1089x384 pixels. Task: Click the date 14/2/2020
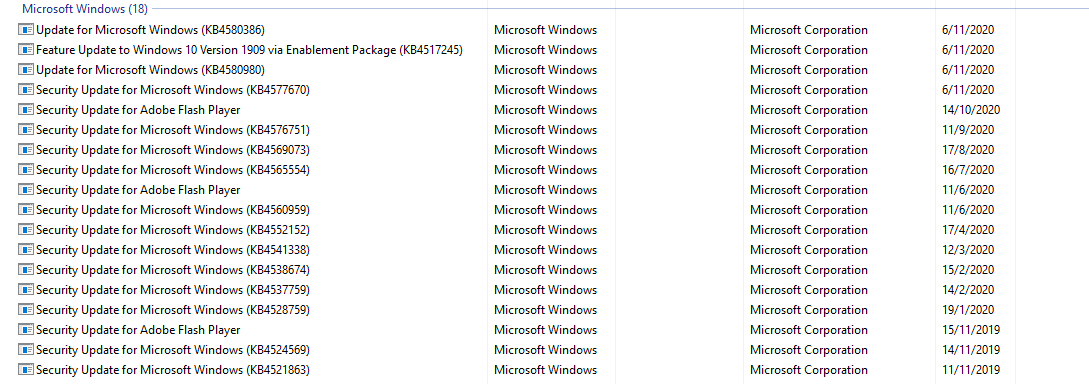pyautogui.click(x=968, y=290)
